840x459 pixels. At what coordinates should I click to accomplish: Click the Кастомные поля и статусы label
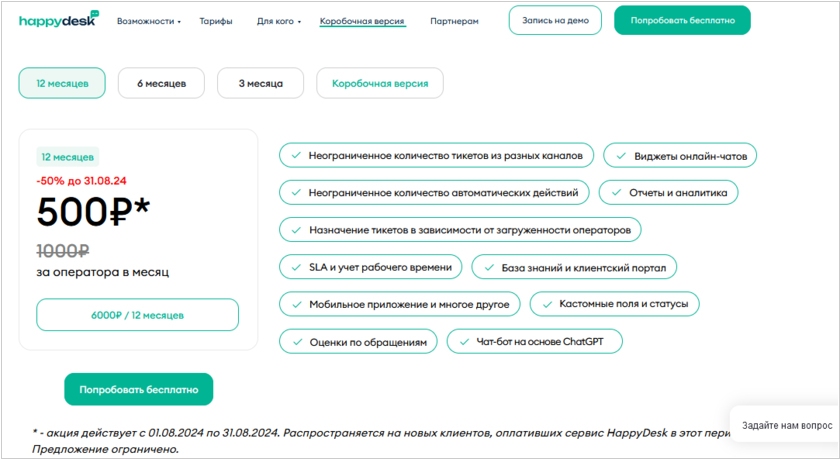(624, 304)
